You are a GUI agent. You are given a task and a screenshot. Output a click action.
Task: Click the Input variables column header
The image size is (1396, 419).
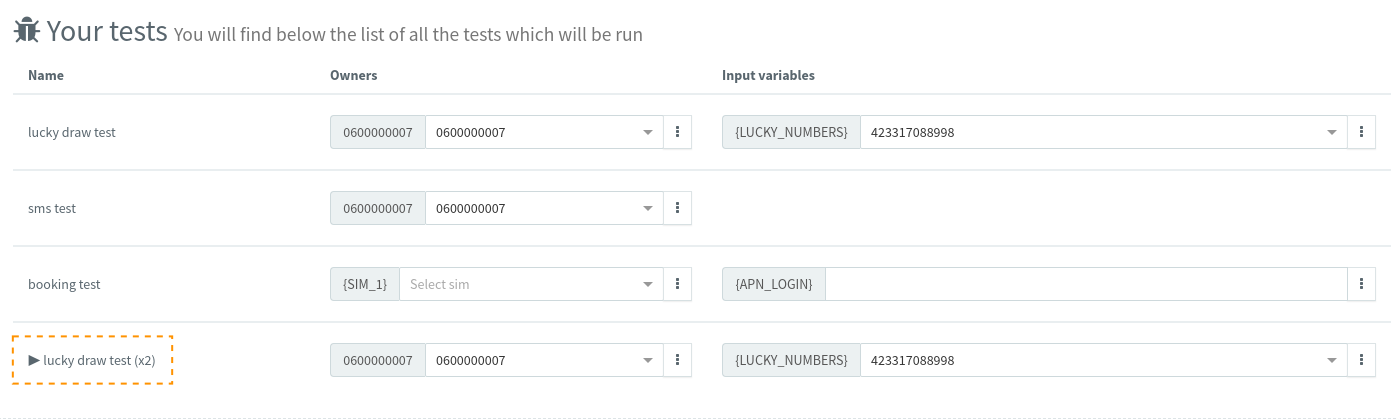pyautogui.click(x=768, y=75)
